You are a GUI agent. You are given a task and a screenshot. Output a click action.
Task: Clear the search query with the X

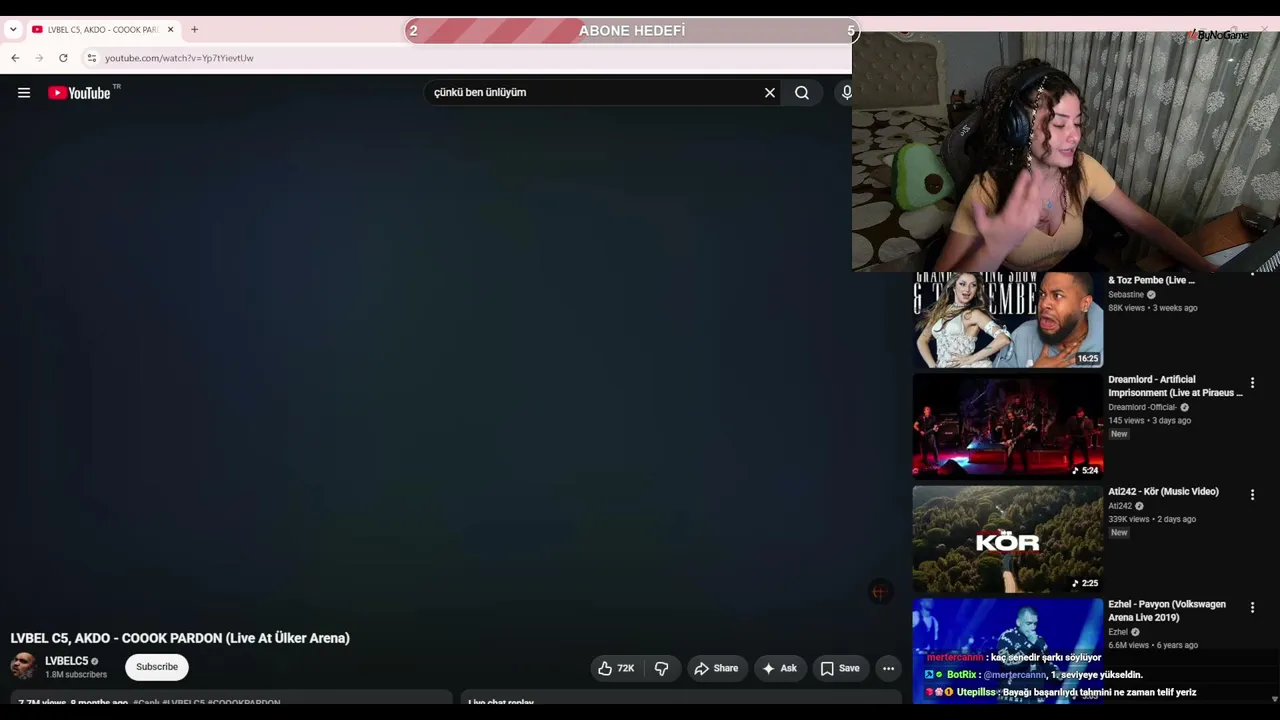pos(770,93)
